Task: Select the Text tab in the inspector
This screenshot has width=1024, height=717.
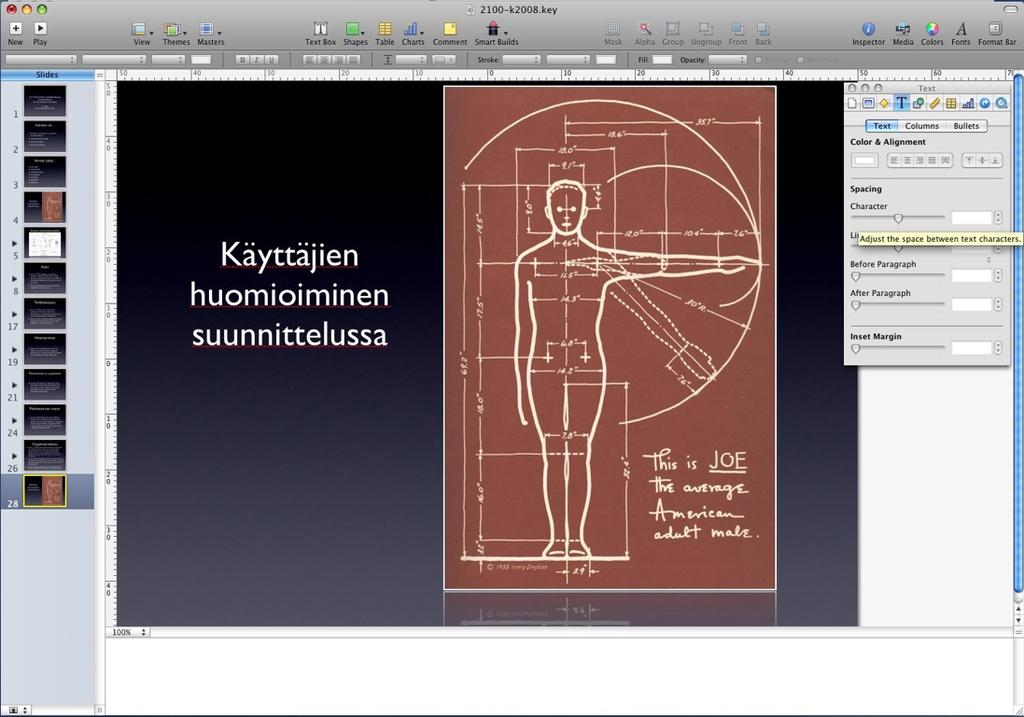Action: tap(882, 126)
